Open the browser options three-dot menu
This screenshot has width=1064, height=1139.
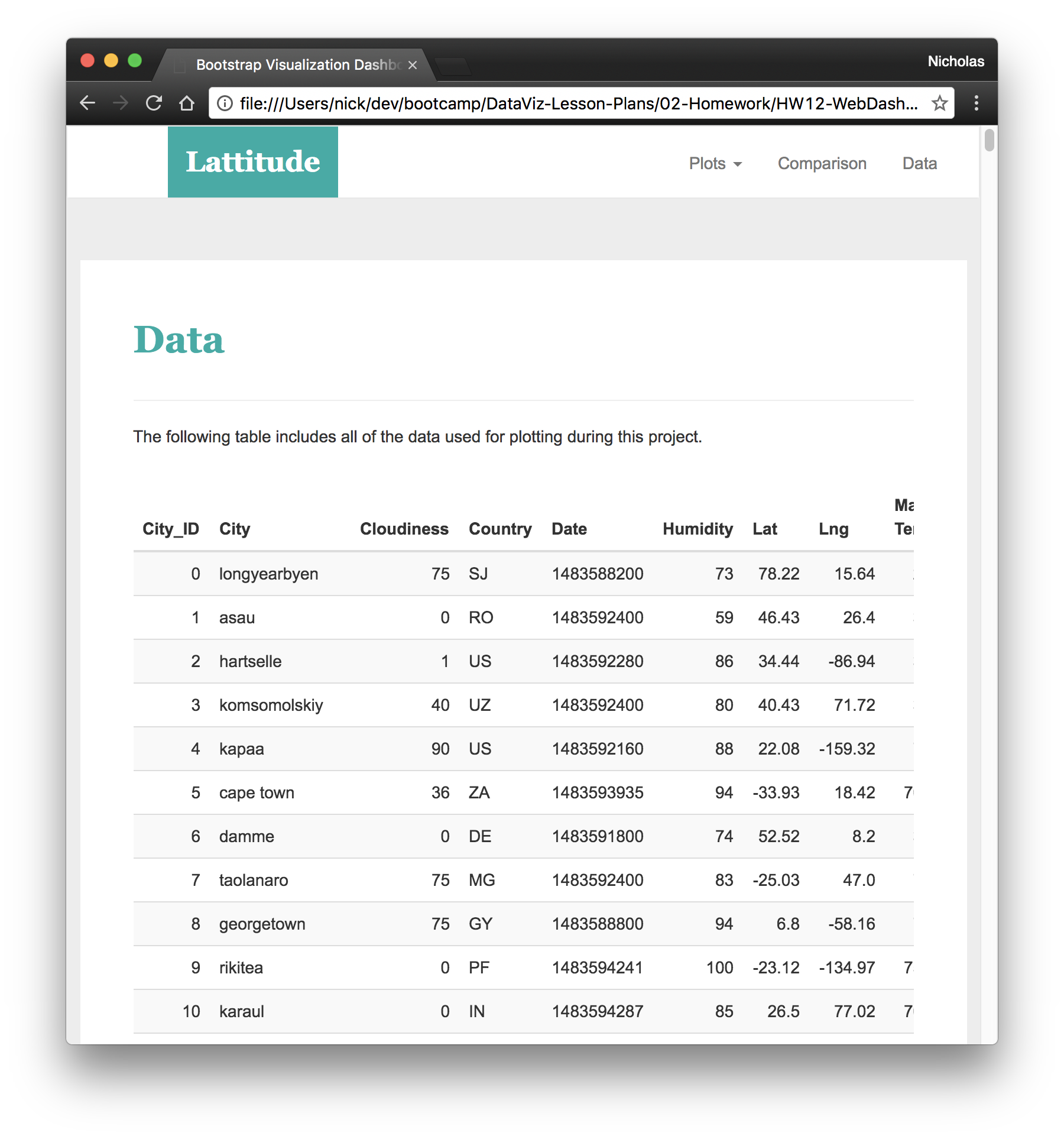977,102
